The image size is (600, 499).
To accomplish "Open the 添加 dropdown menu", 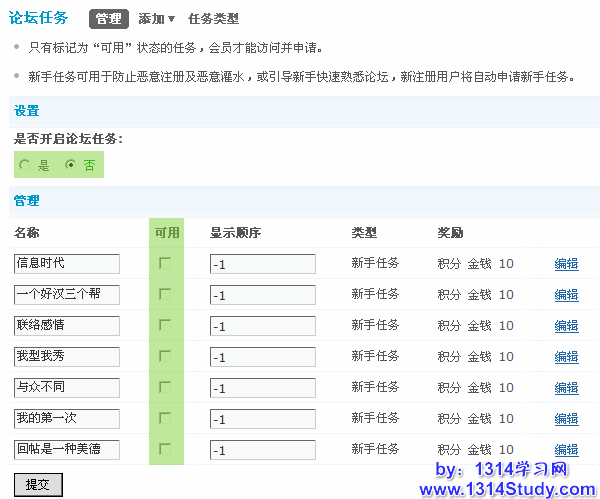I will coord(157,19).
